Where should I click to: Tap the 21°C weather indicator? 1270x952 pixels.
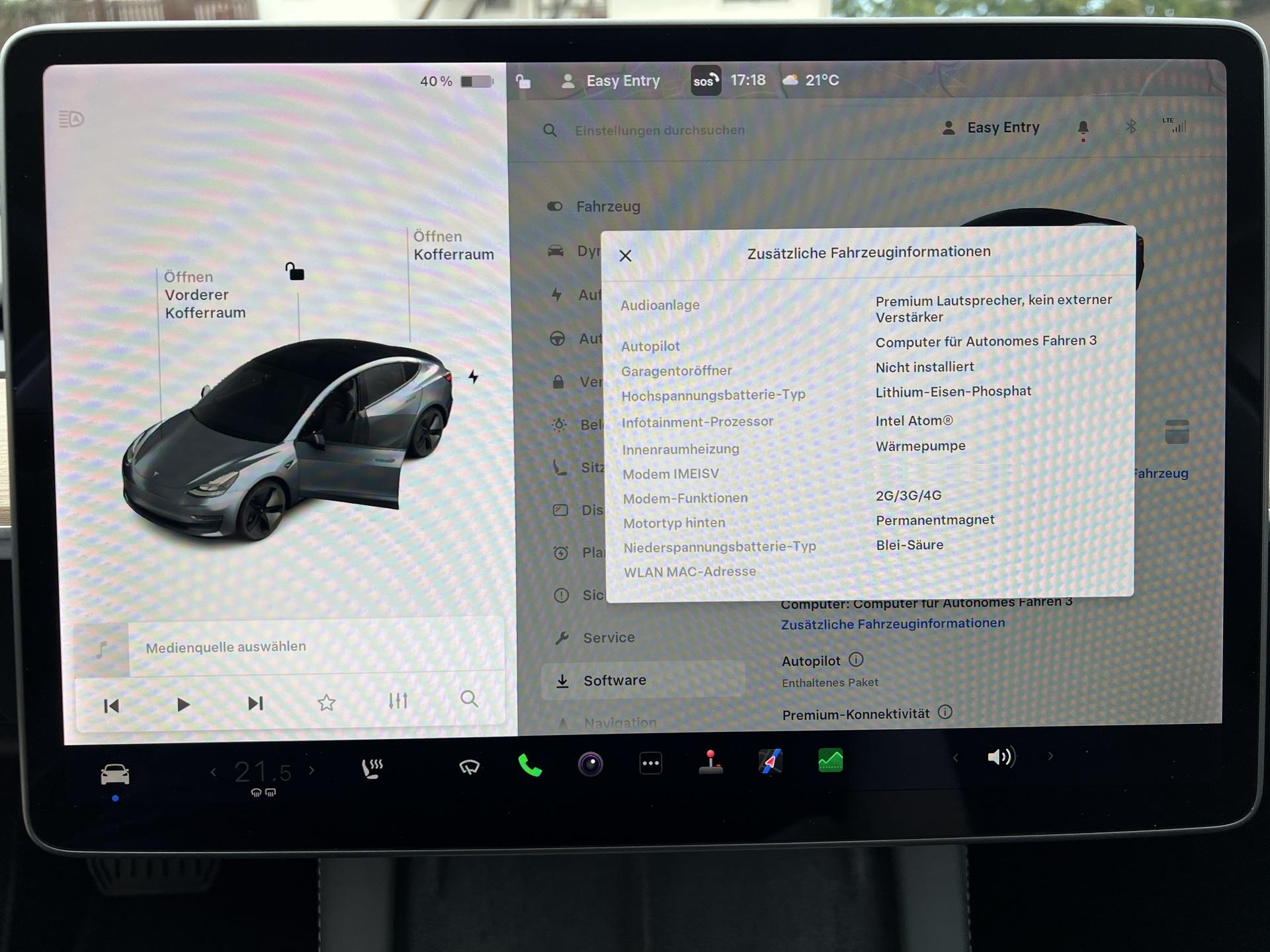coord(810,80)
